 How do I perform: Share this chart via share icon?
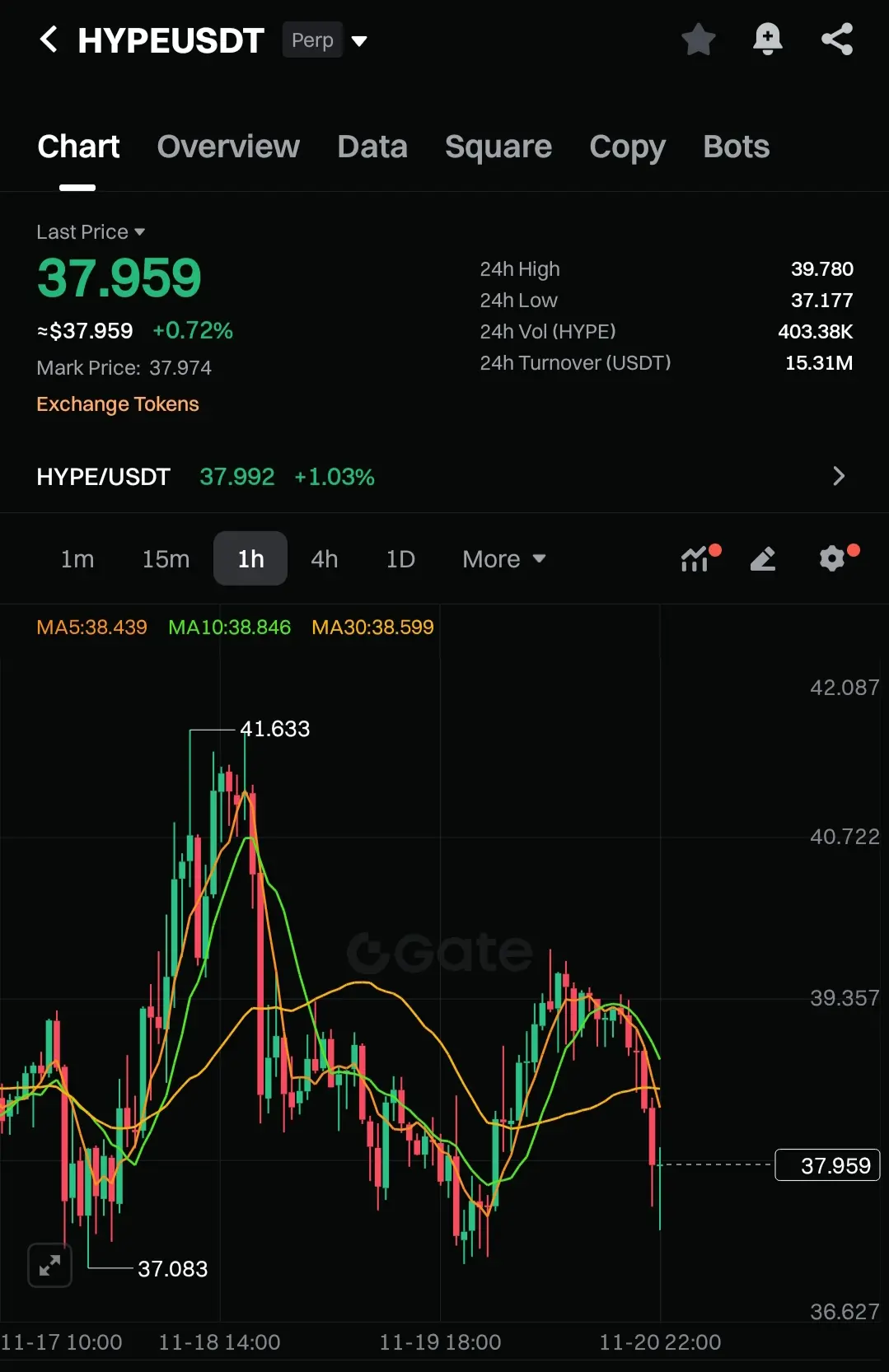tap(837, 40)
